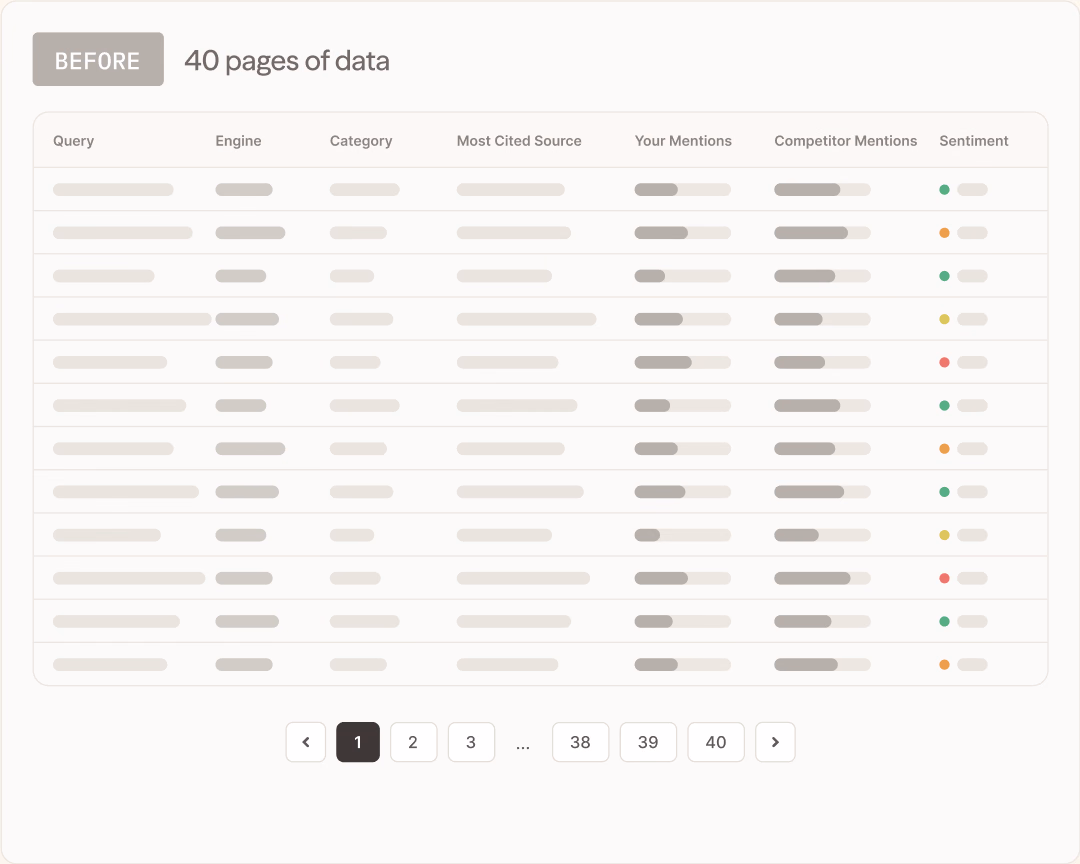Select page 1 in pagination

357,742
